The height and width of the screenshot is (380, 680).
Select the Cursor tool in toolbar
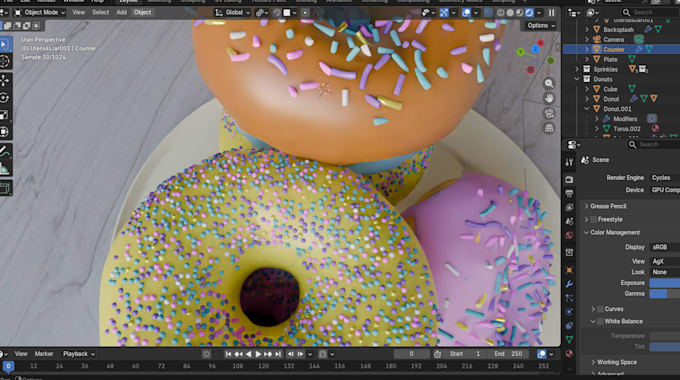pyautogui.click(x=5, y=61)
